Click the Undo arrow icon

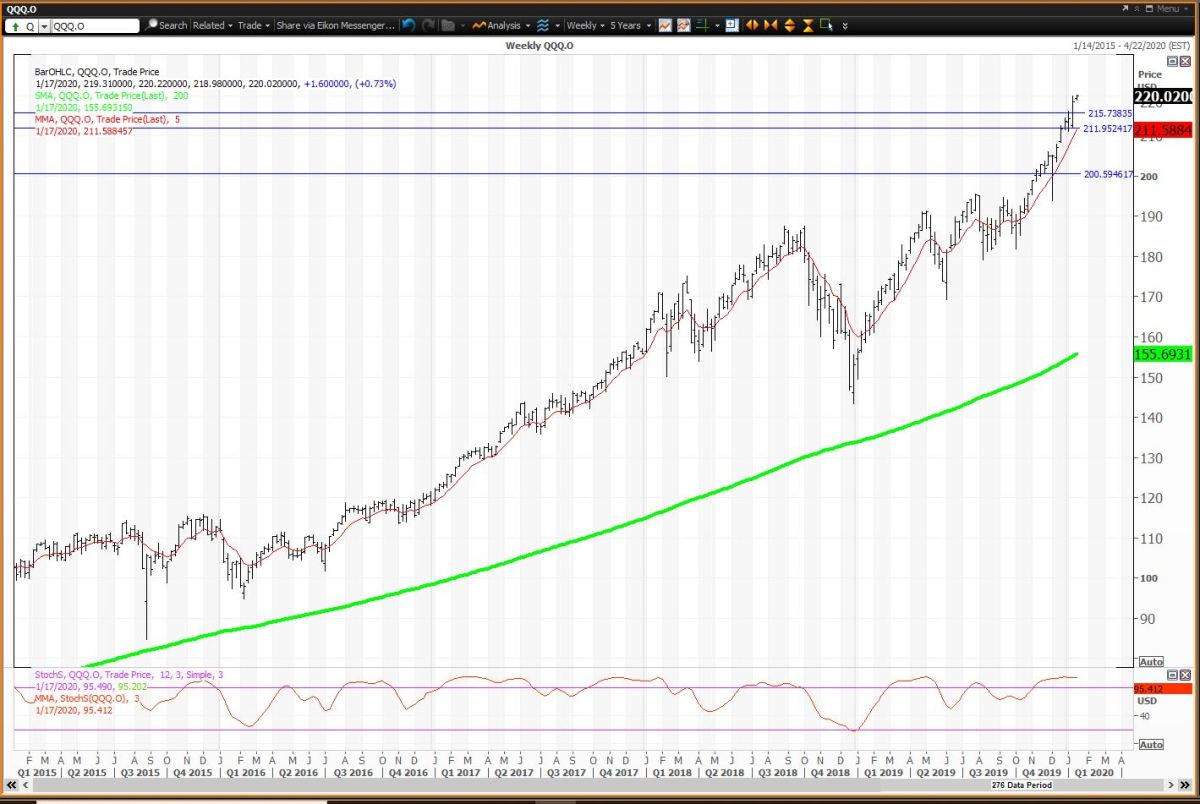point(408,25)
